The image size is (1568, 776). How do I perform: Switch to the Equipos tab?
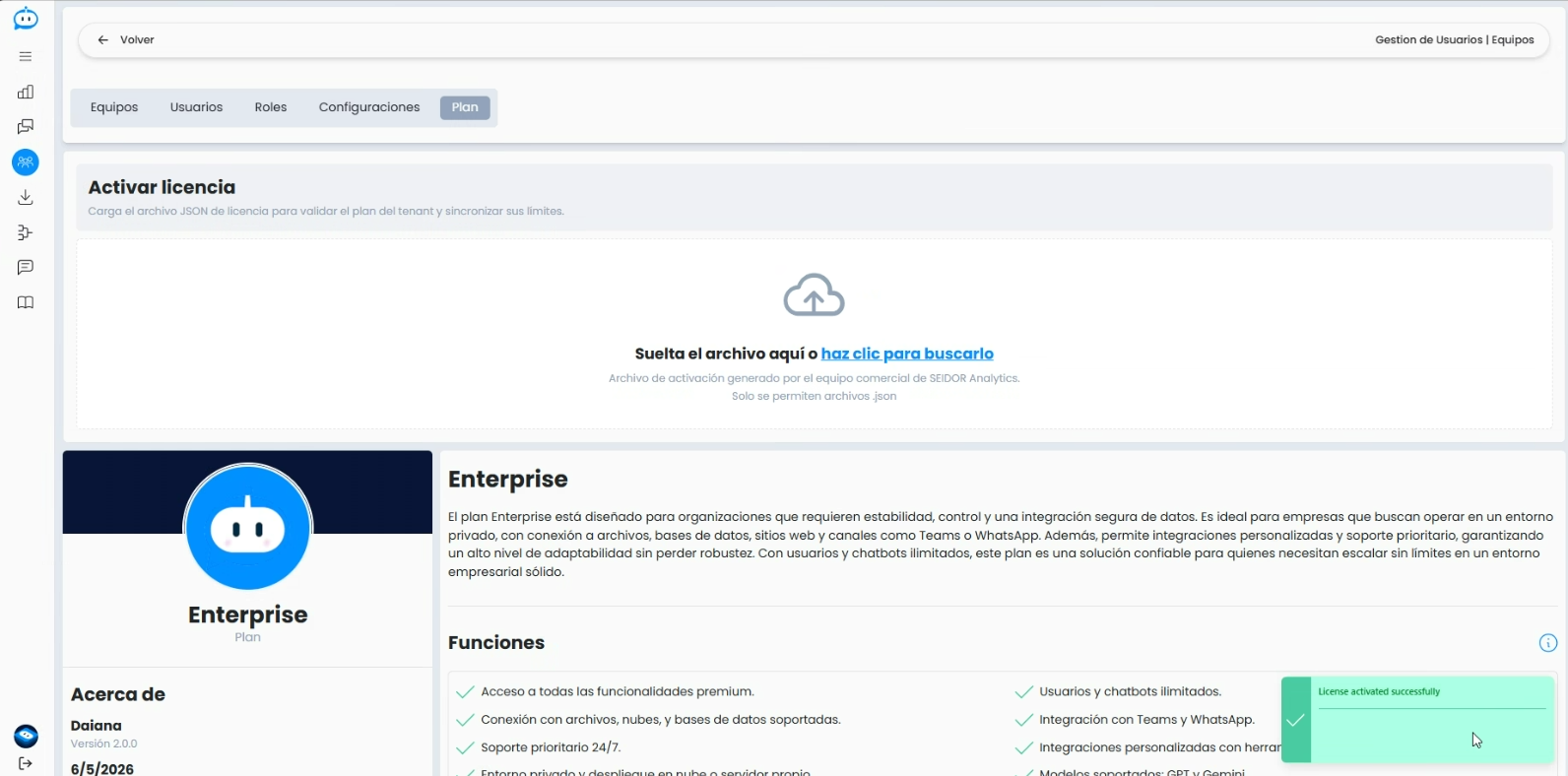(x=114, y=107)
